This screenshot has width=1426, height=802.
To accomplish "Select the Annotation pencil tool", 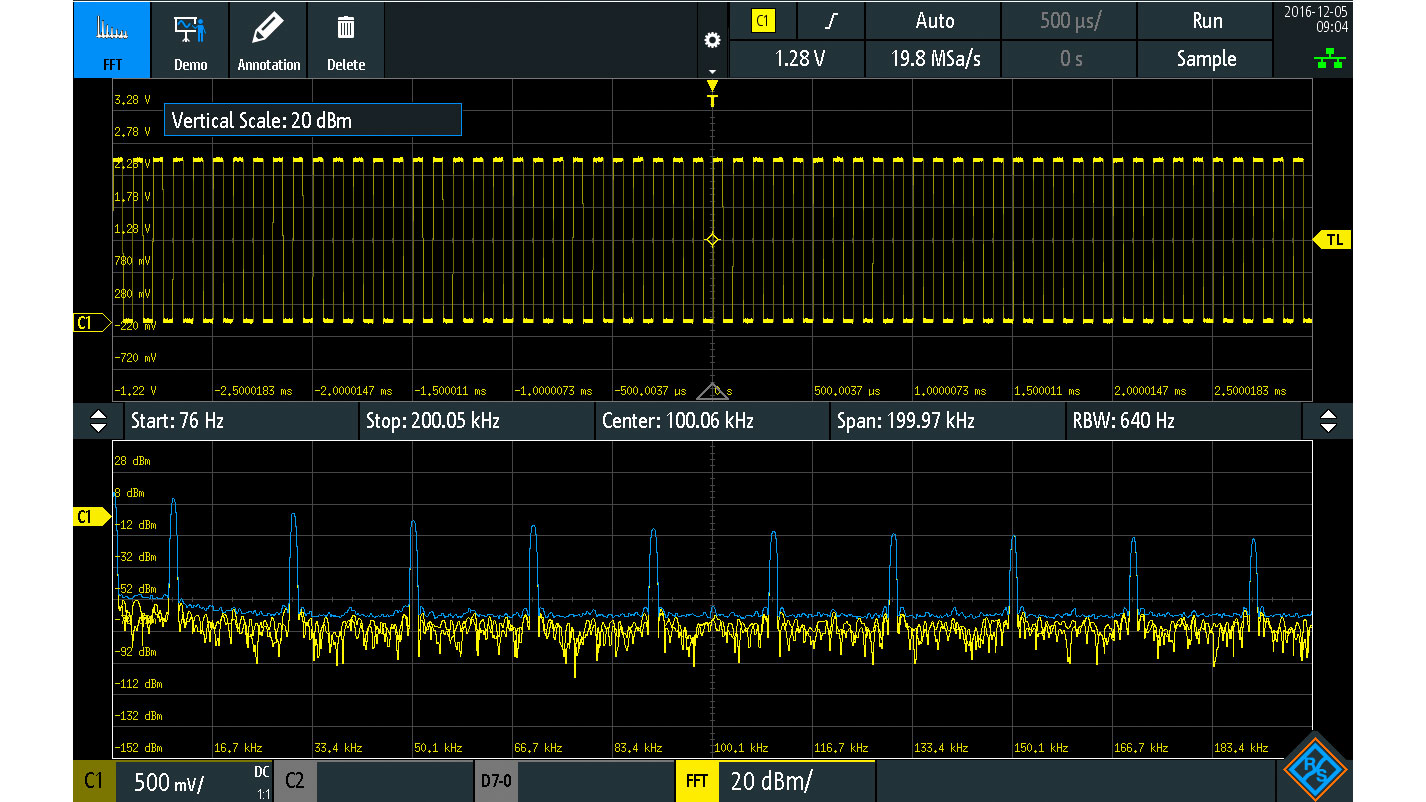I will [x=268, y=40].
